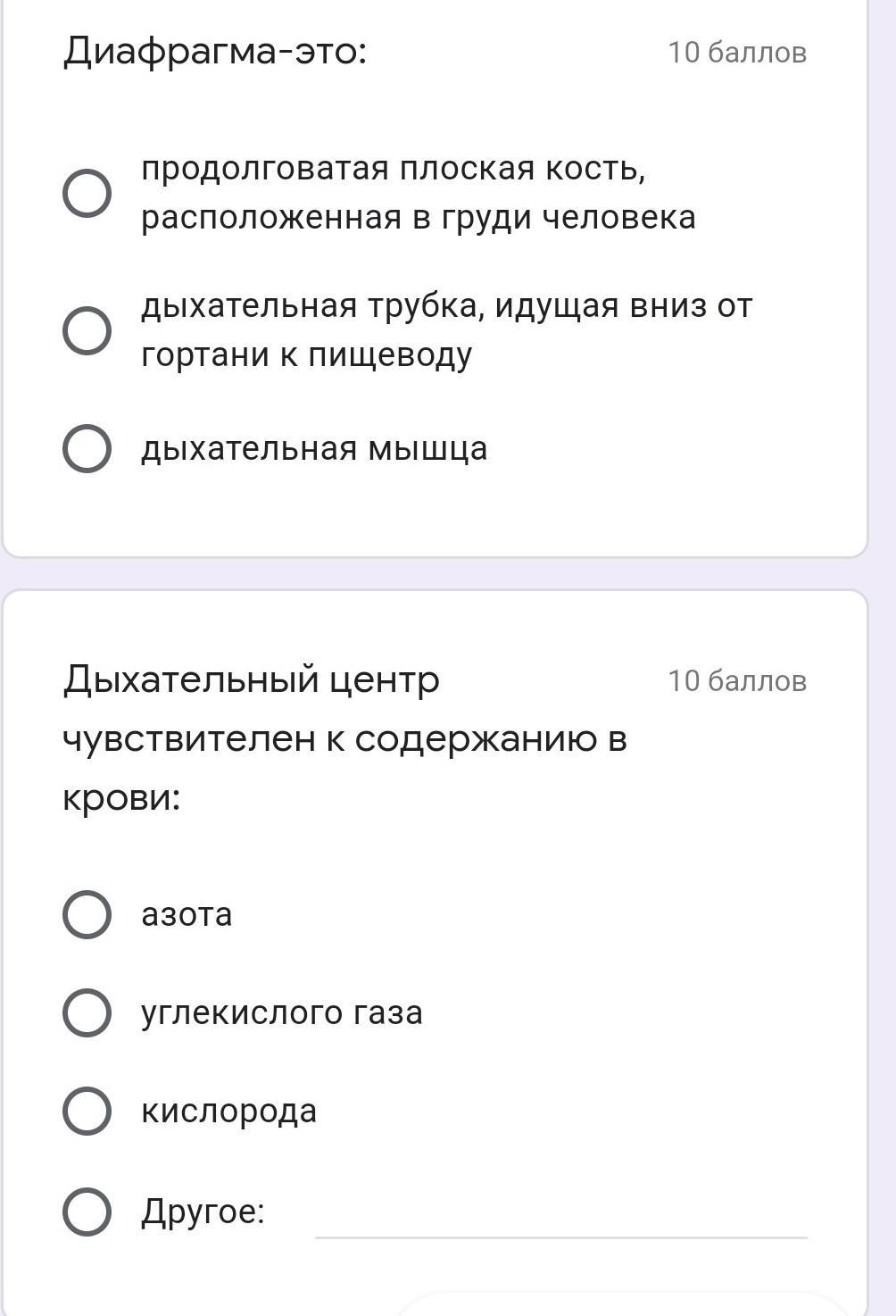Click the 'Диафрагма-это:' question title
This screenshot has height=1316, width=896.
(215, 52)
